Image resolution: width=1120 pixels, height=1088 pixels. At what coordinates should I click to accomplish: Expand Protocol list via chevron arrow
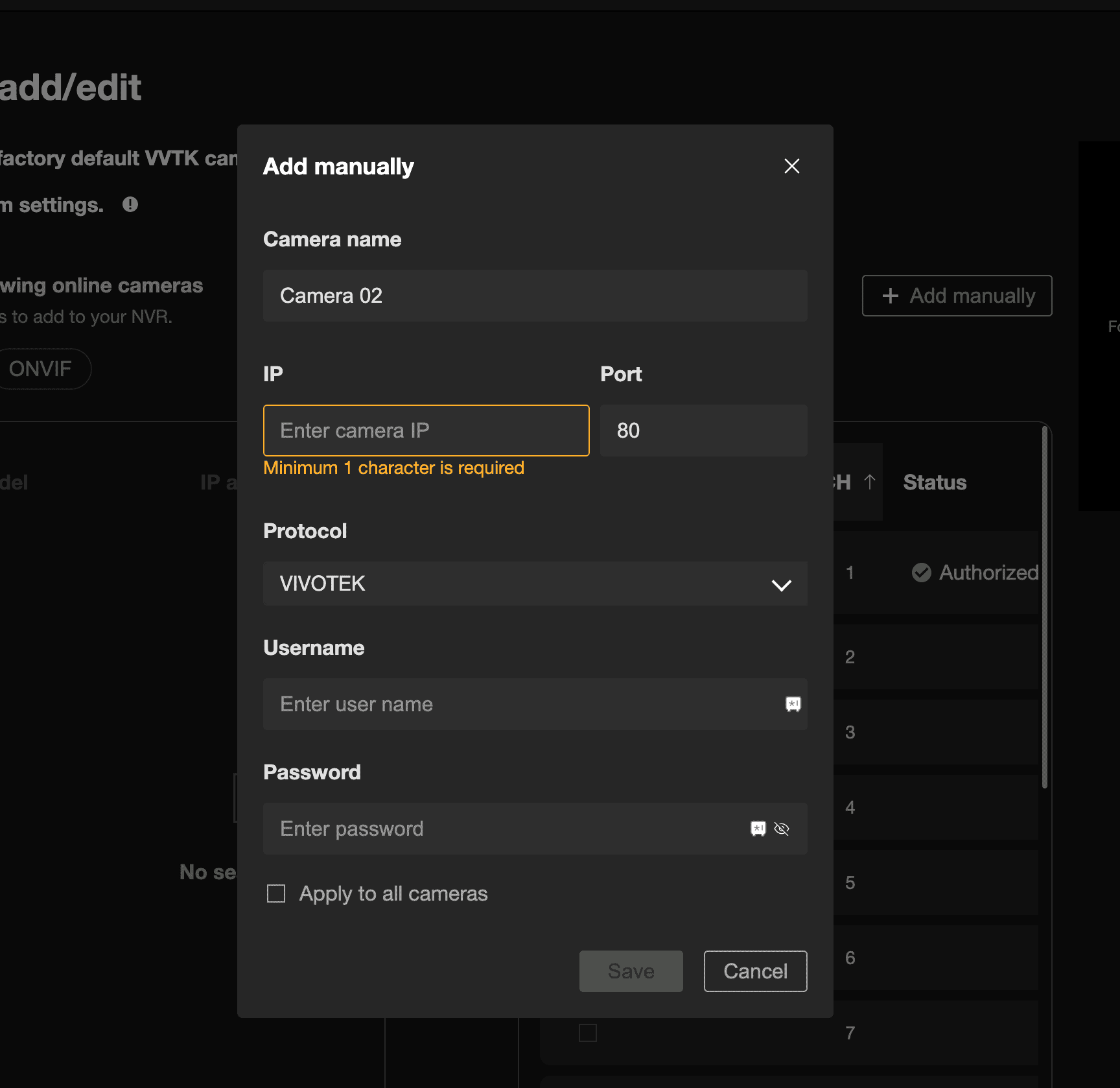tap(781, 585)
